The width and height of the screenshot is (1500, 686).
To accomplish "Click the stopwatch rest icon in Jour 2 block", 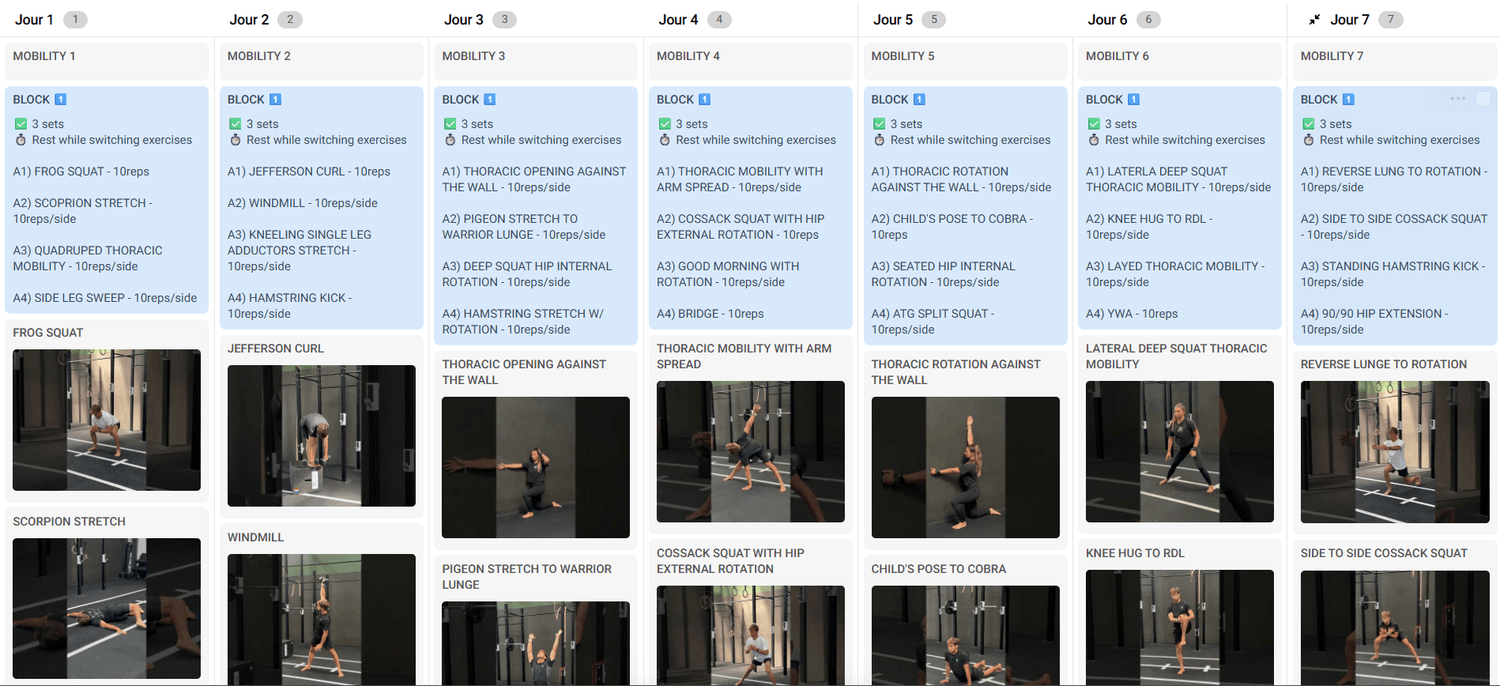I will tap(235, 140).
